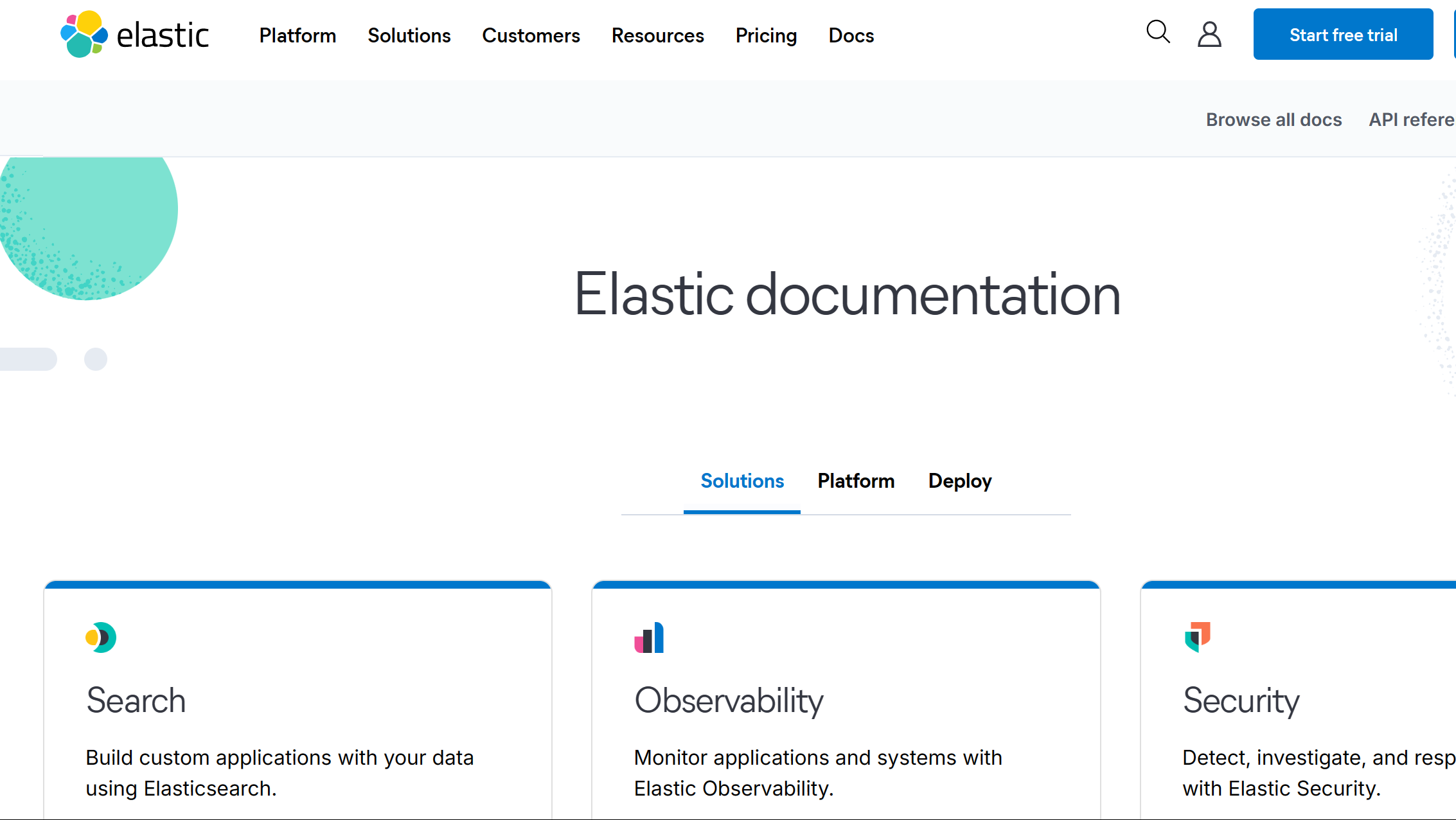
Task: Switch to the Deploy documentation tab
Action: (960, 481)
